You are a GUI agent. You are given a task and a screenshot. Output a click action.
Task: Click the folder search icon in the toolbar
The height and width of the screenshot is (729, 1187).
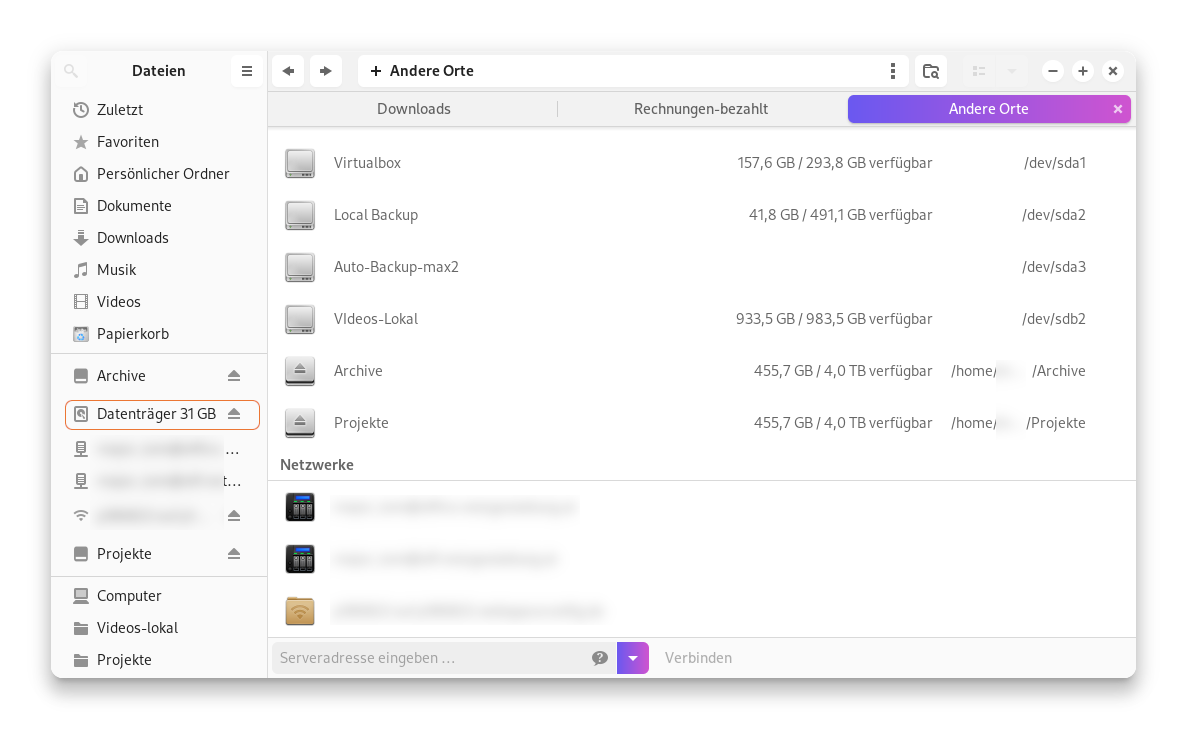click(931, 71)
